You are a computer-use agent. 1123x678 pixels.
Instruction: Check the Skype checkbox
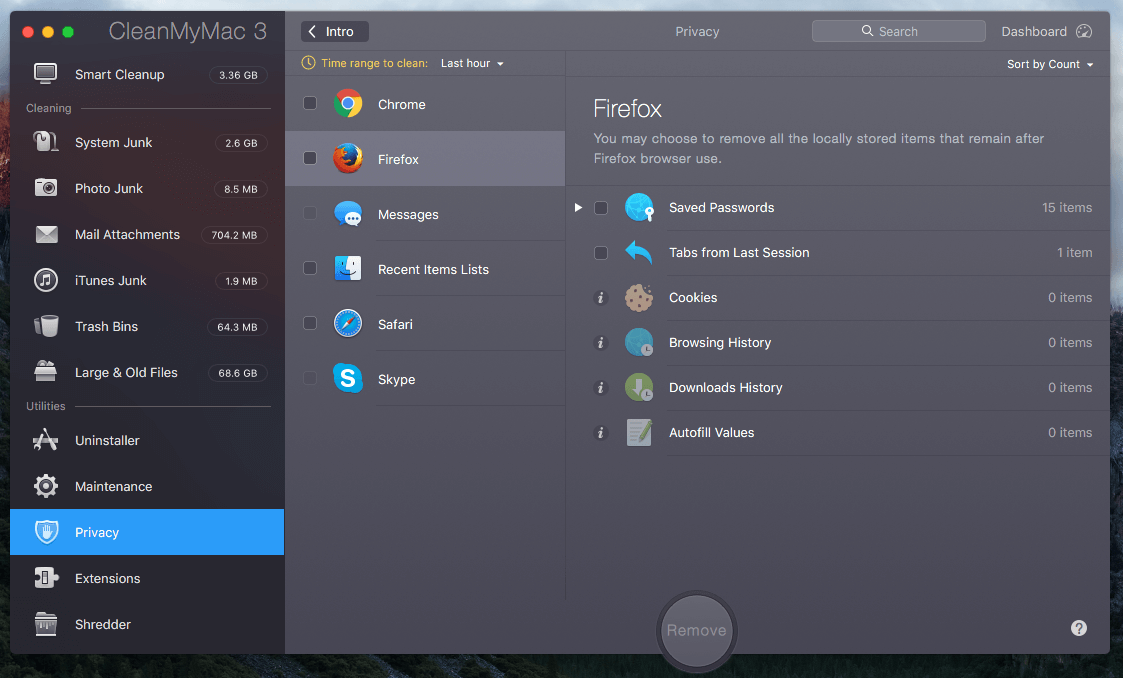pos(310,378)
